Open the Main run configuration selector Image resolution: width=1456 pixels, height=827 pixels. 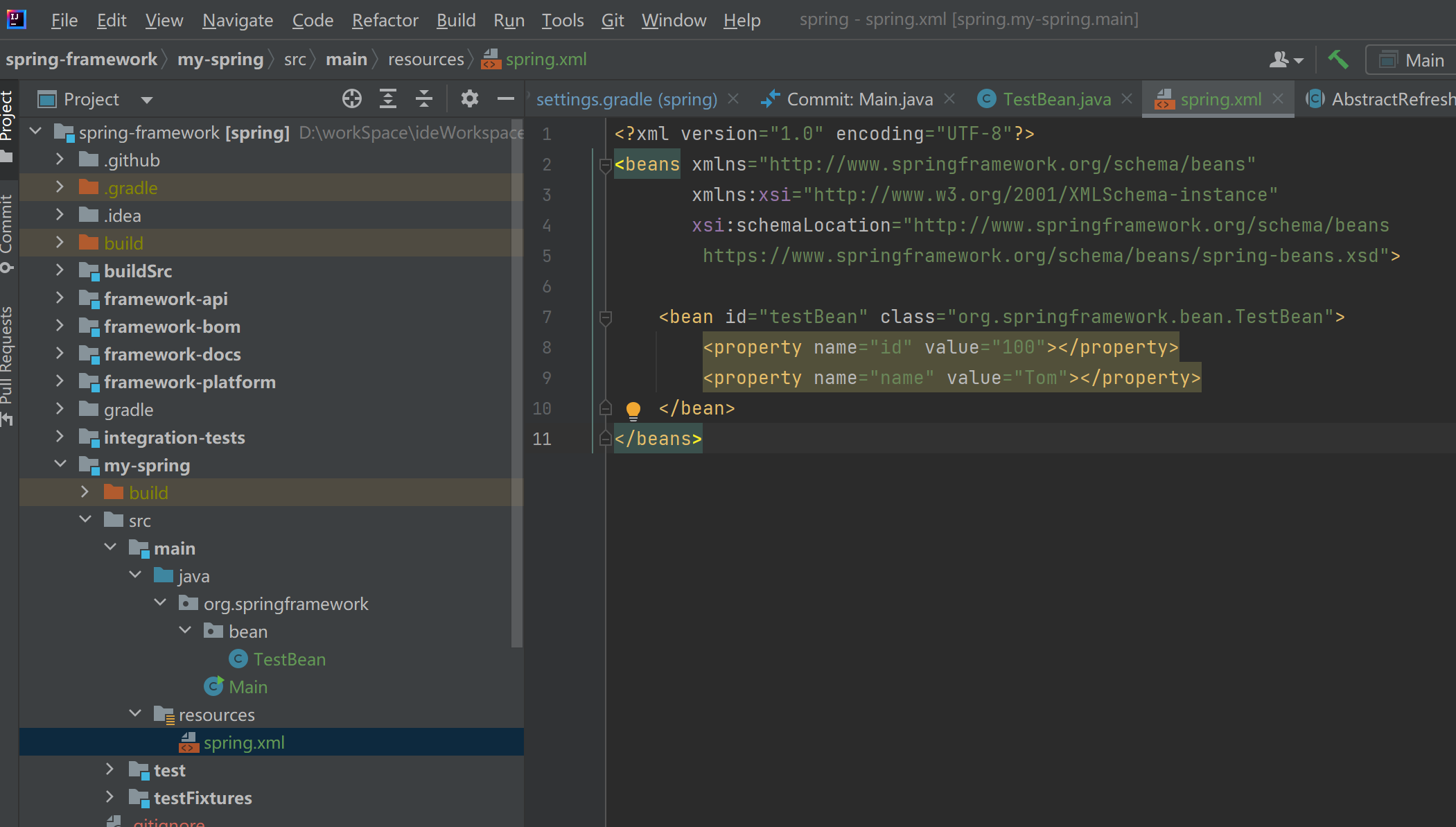pos(1411,60)
